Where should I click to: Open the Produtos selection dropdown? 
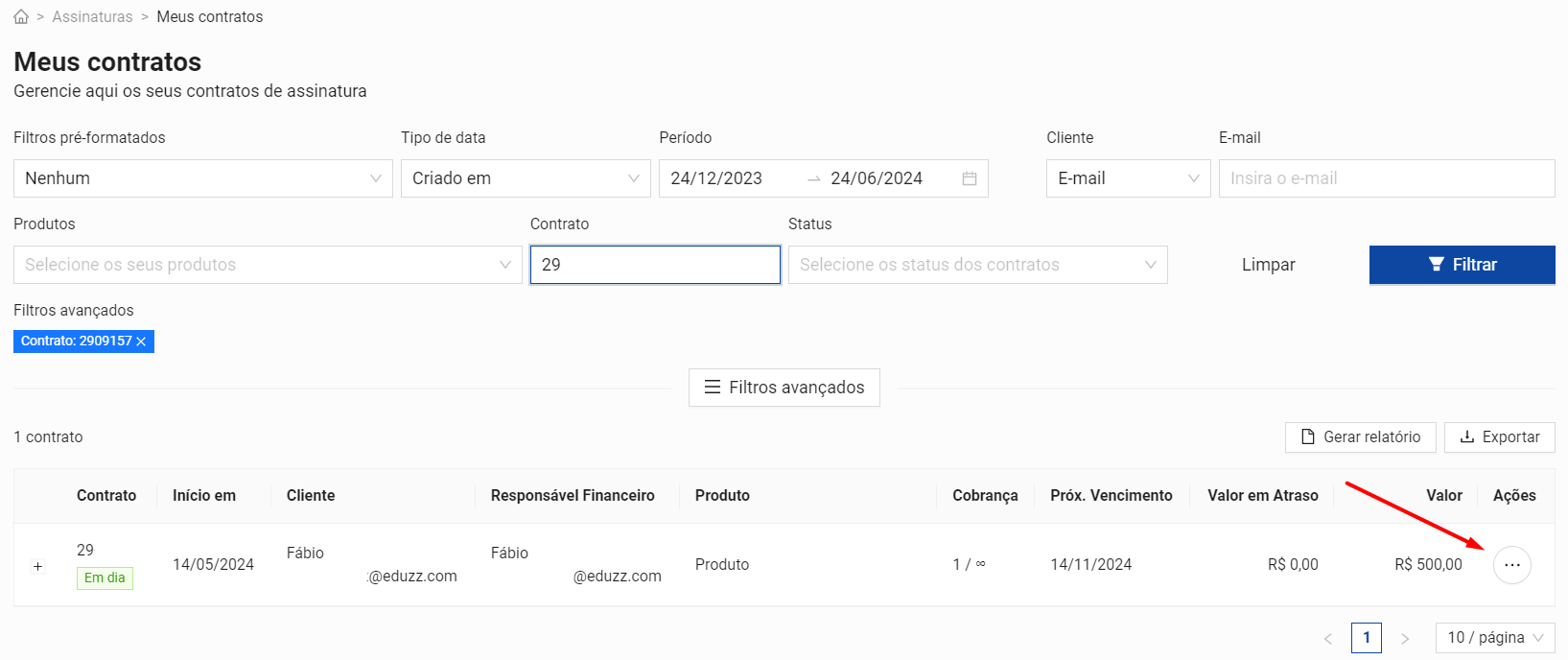coord(267,265)
